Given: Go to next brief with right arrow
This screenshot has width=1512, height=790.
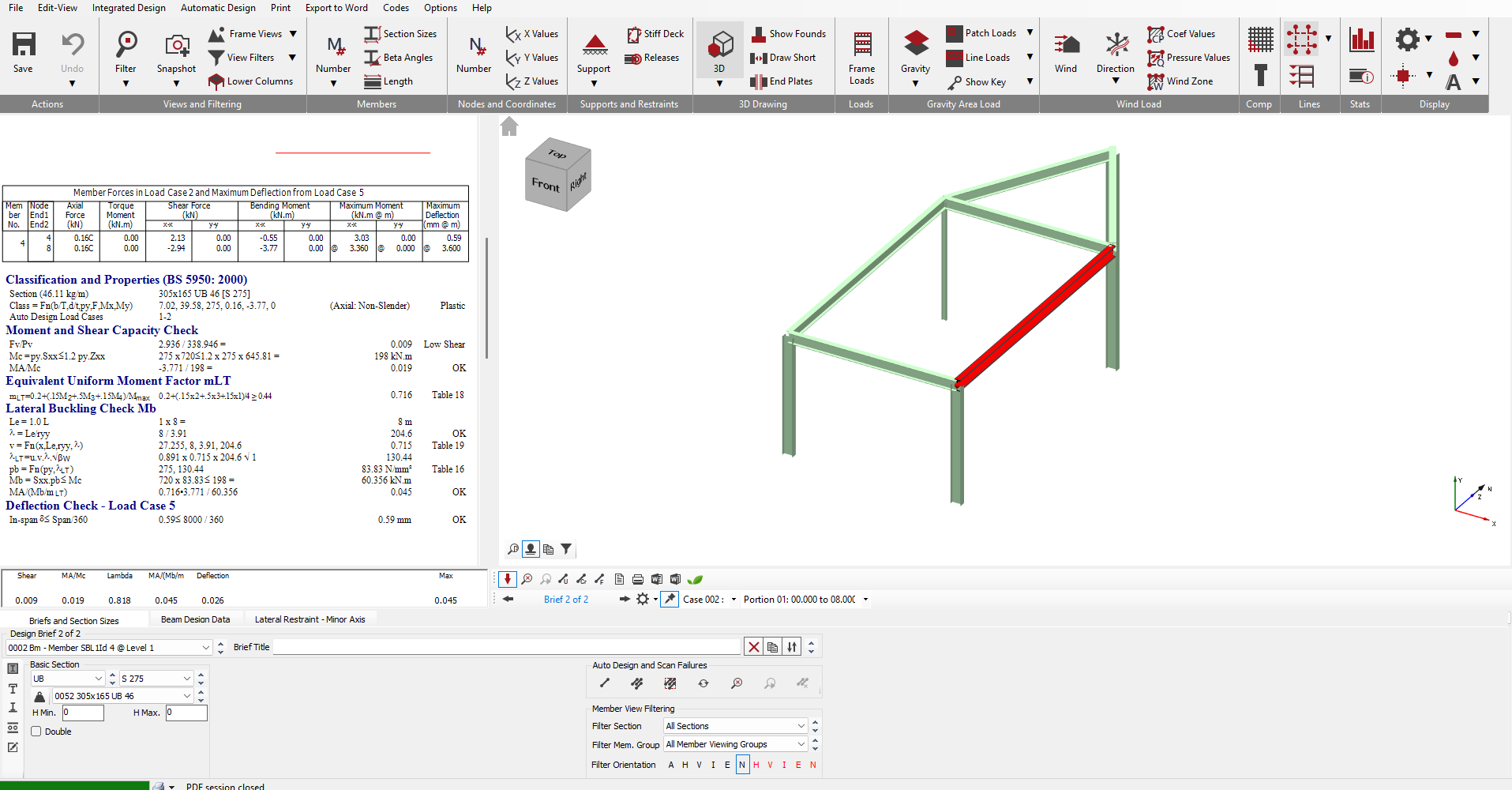Looking at the screenshot, I should 625,600.
